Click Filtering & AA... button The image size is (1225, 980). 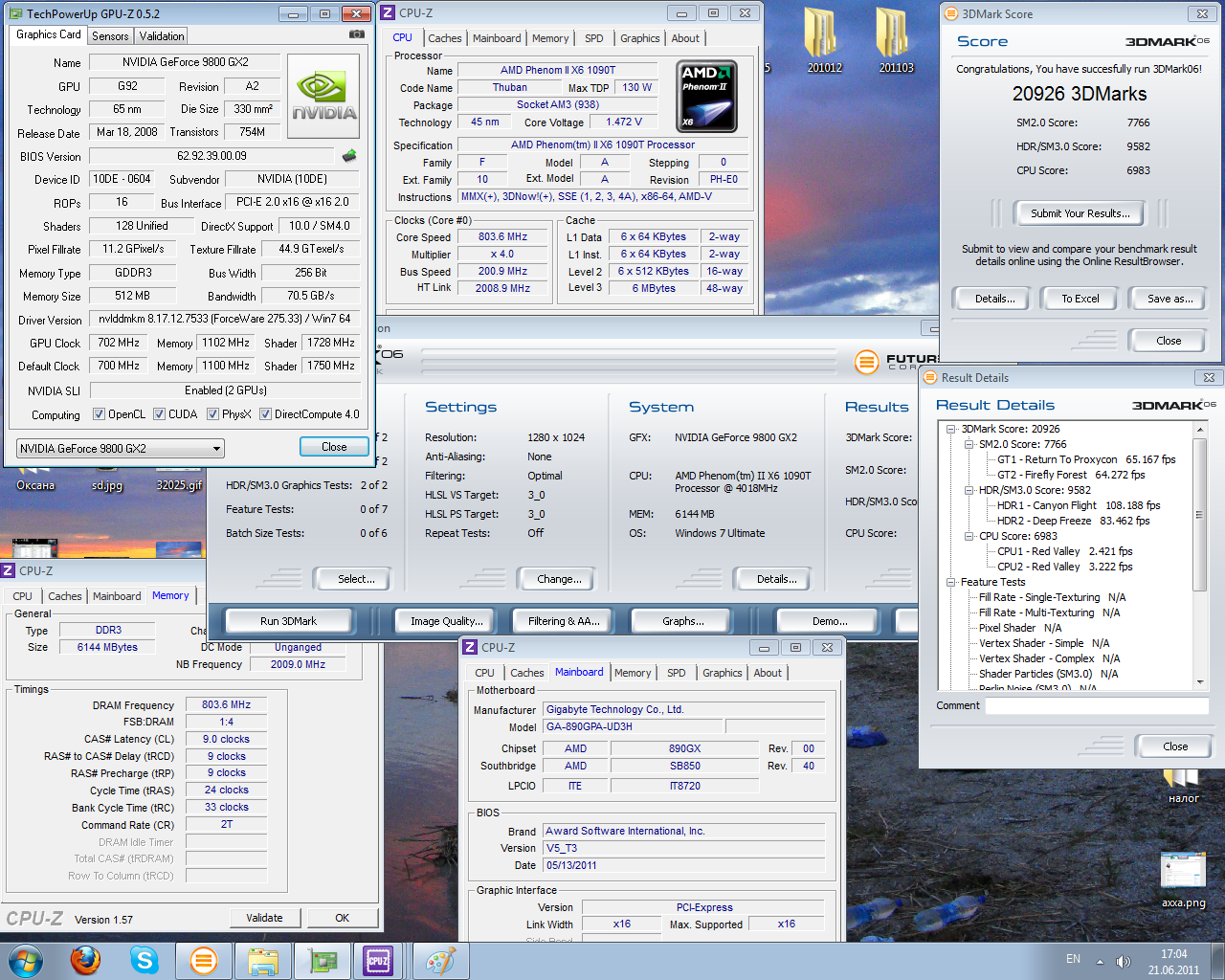click(564, 621)
